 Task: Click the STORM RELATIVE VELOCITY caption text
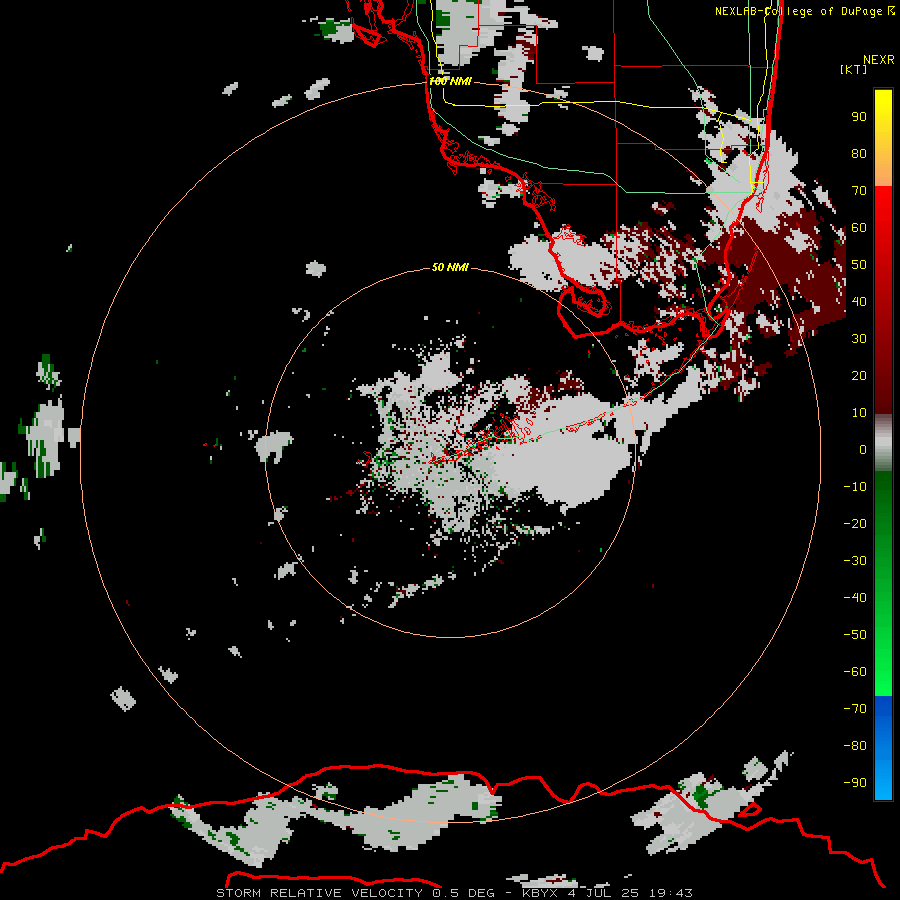(x=319, y=893)
